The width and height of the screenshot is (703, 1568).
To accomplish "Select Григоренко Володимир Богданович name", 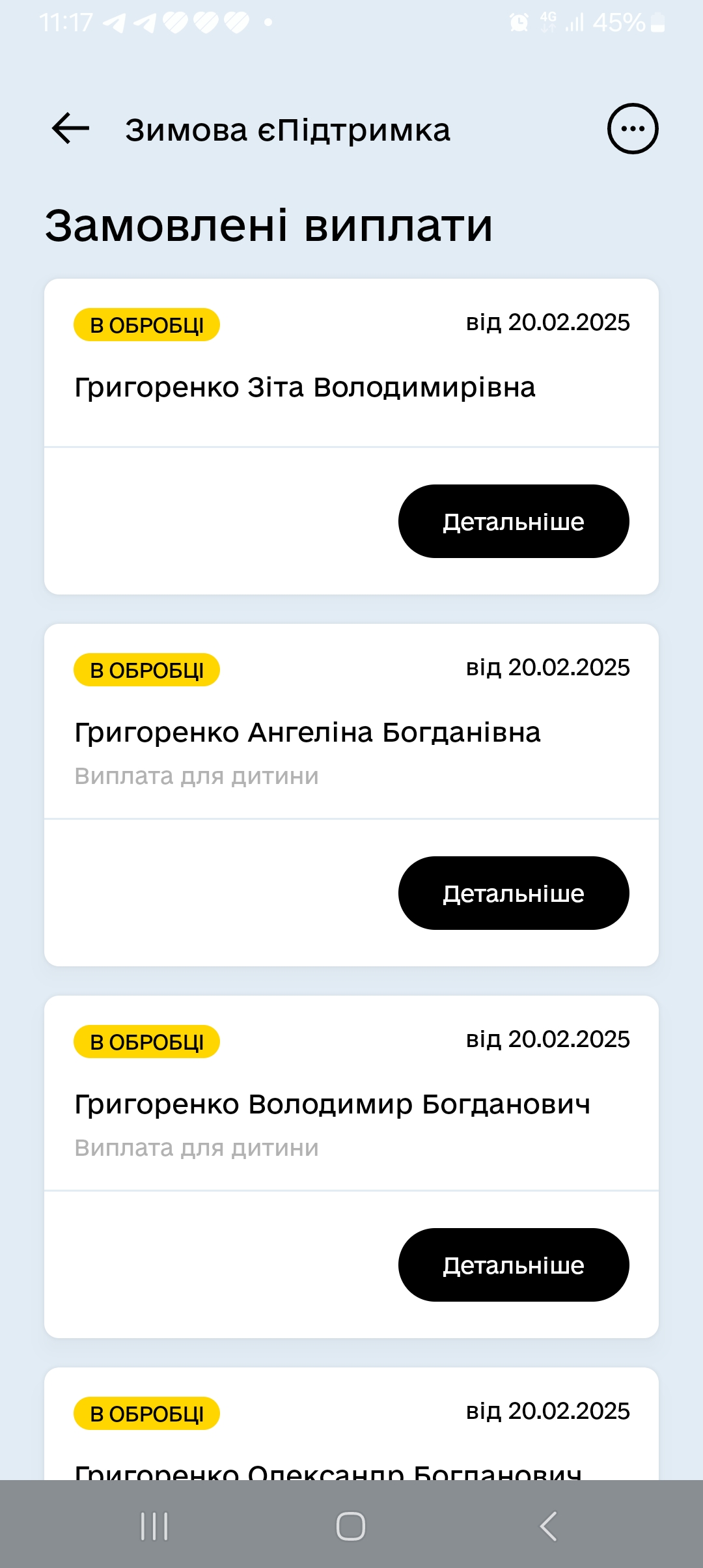I will click(332, 1104).
